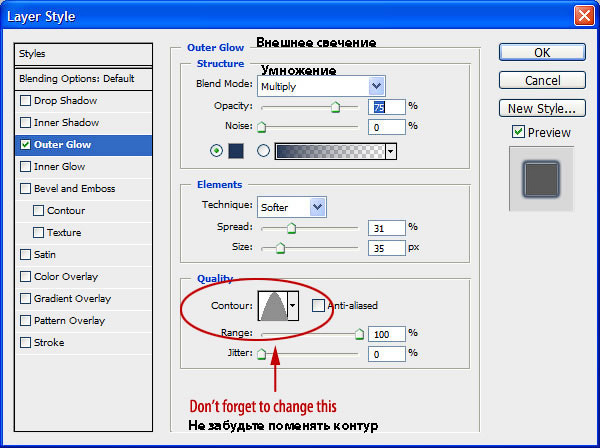Click the Jitter percent input field
This screenshot has width=600, height=448.
point(387,354)
